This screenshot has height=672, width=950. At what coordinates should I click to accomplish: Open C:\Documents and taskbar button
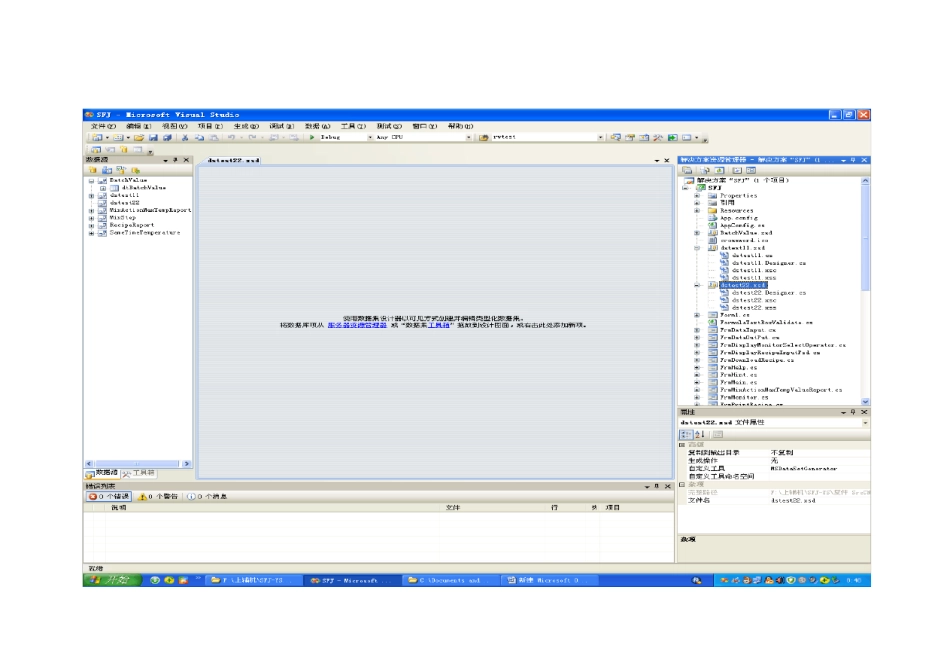coord(451,581)
